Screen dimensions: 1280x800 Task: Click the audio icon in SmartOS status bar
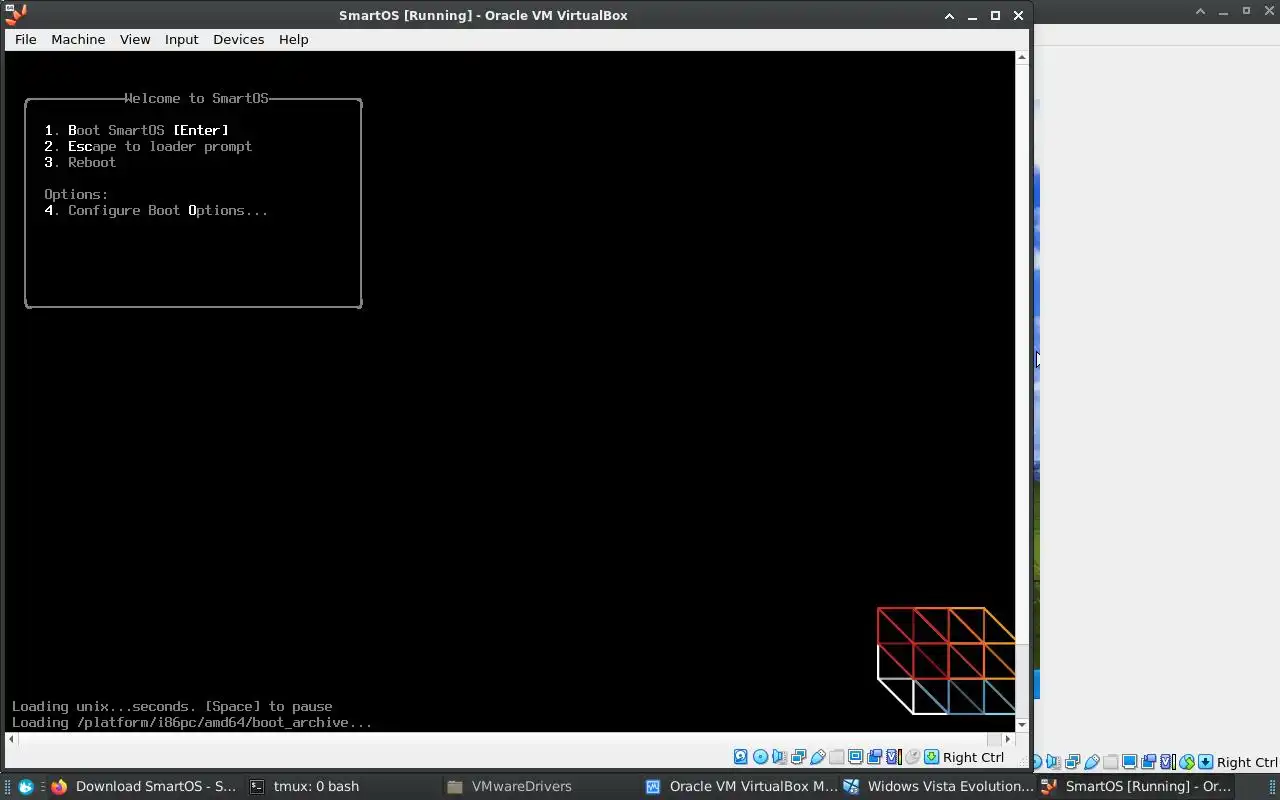coord(779,757)
